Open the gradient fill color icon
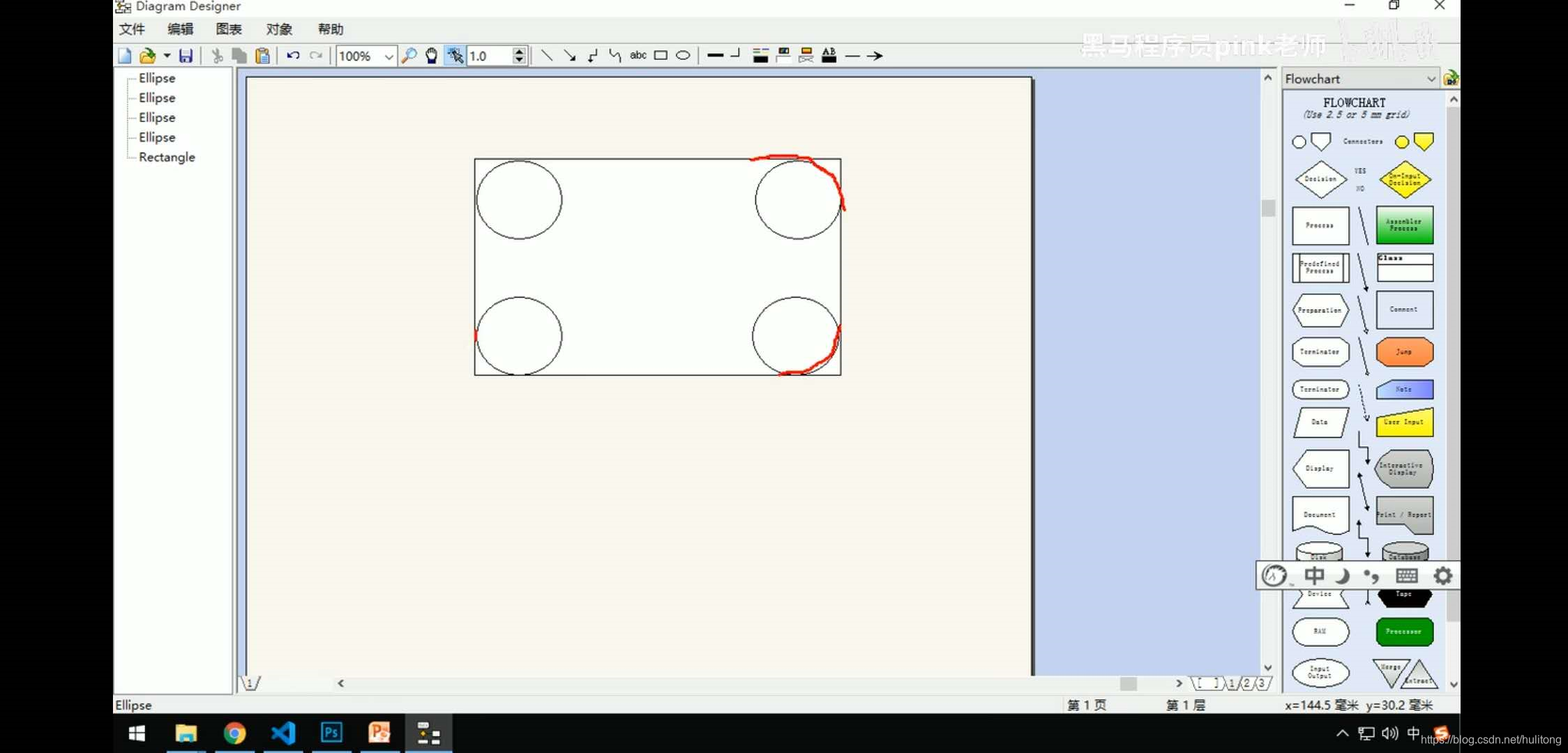 click(806, 56)
